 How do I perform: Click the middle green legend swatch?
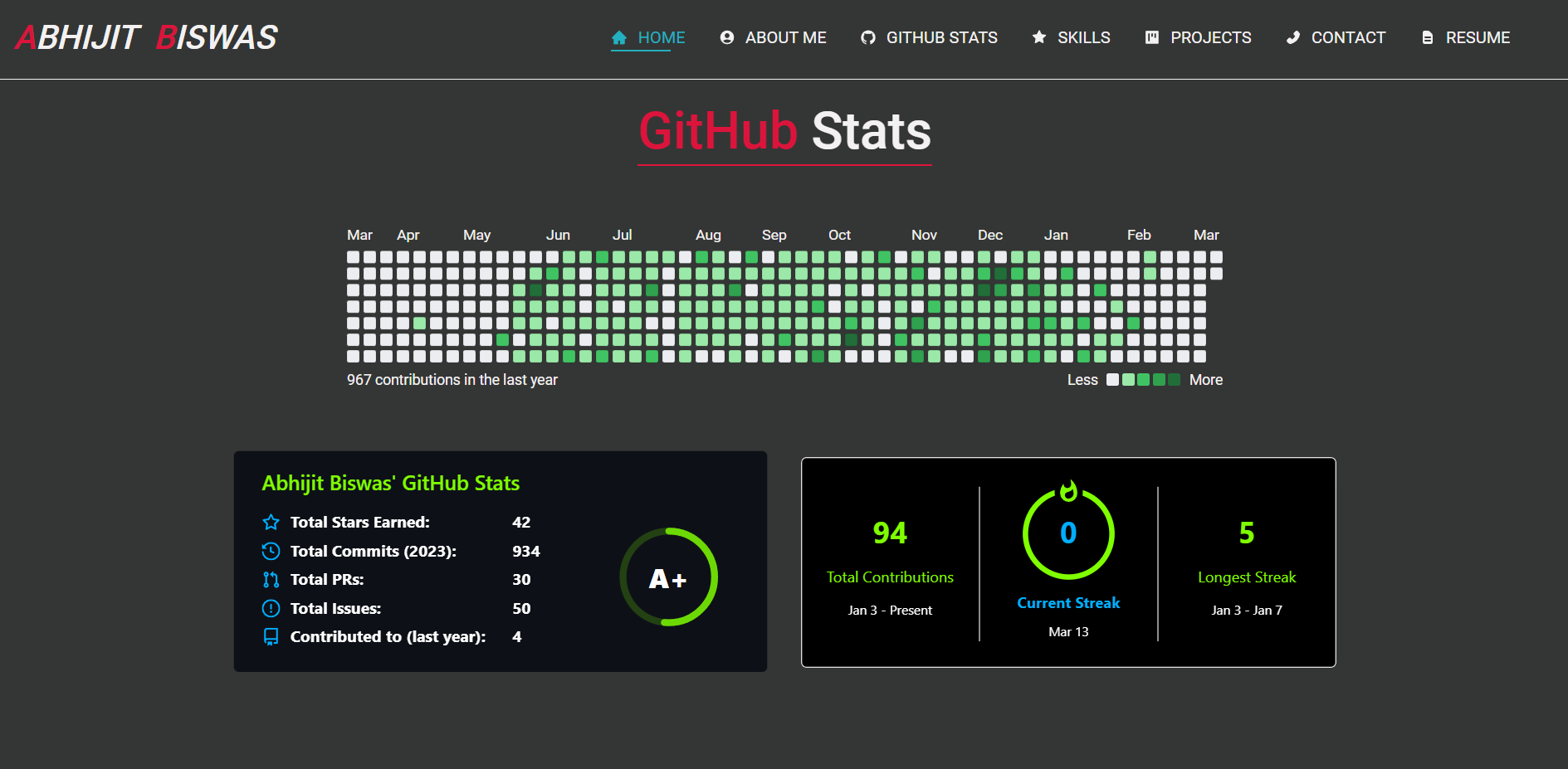1144,380
